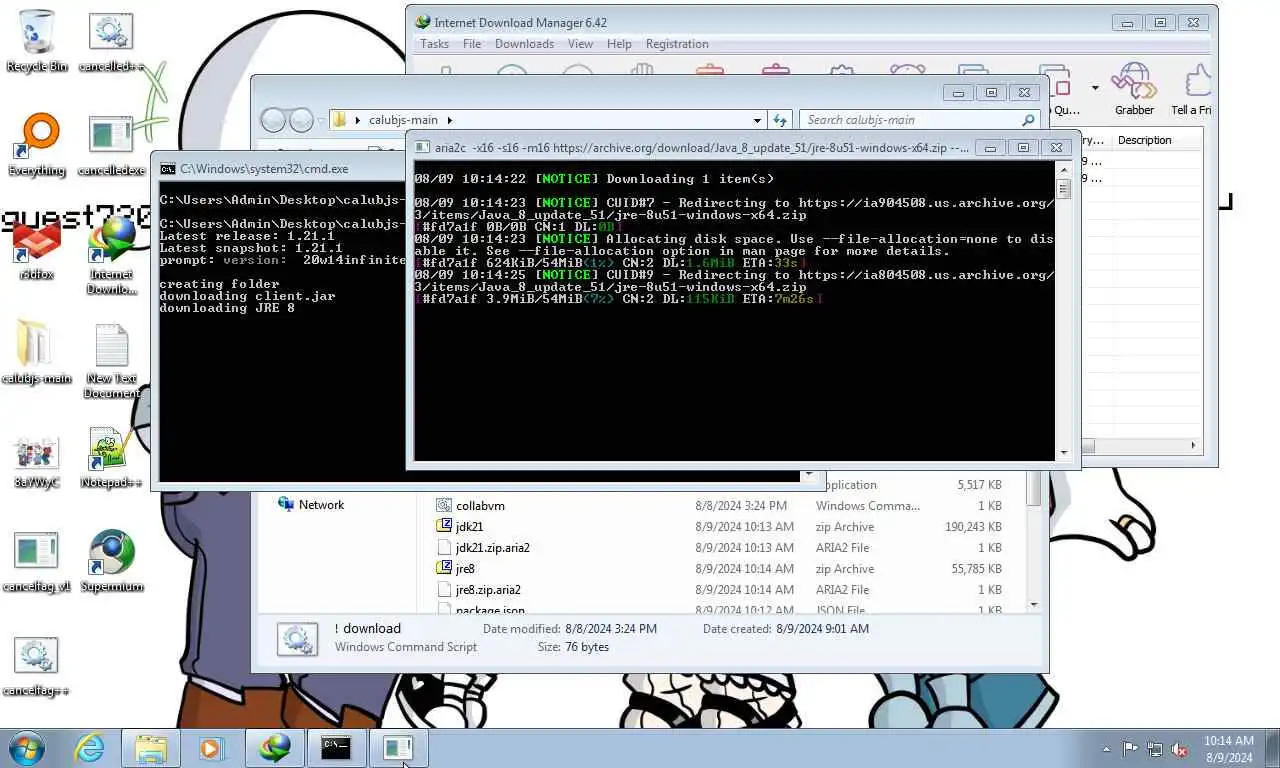Click the Action Center flag in system tray
1280x768 pixels.
[1131, 748]
